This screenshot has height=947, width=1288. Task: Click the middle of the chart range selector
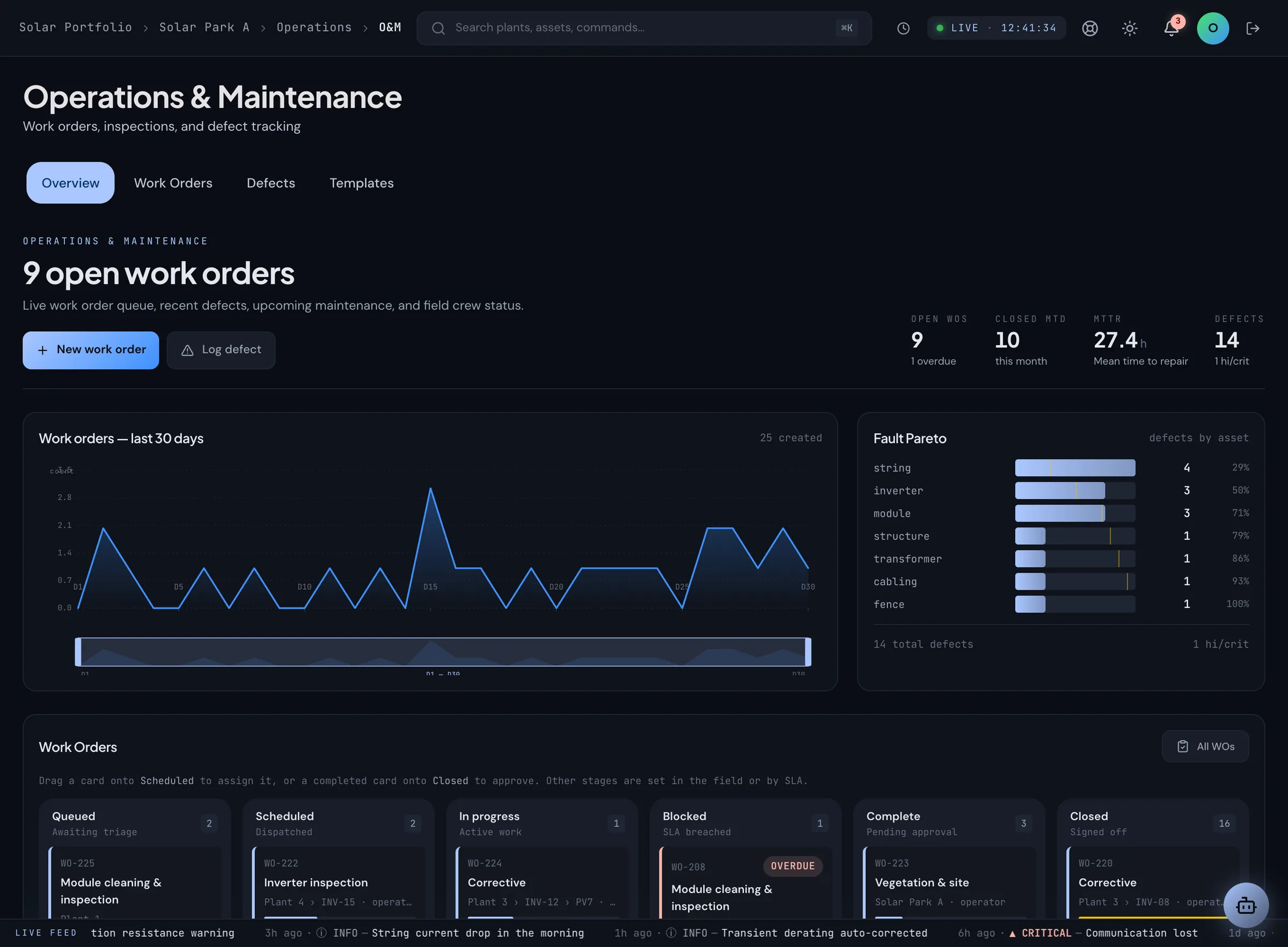[443, 652]
